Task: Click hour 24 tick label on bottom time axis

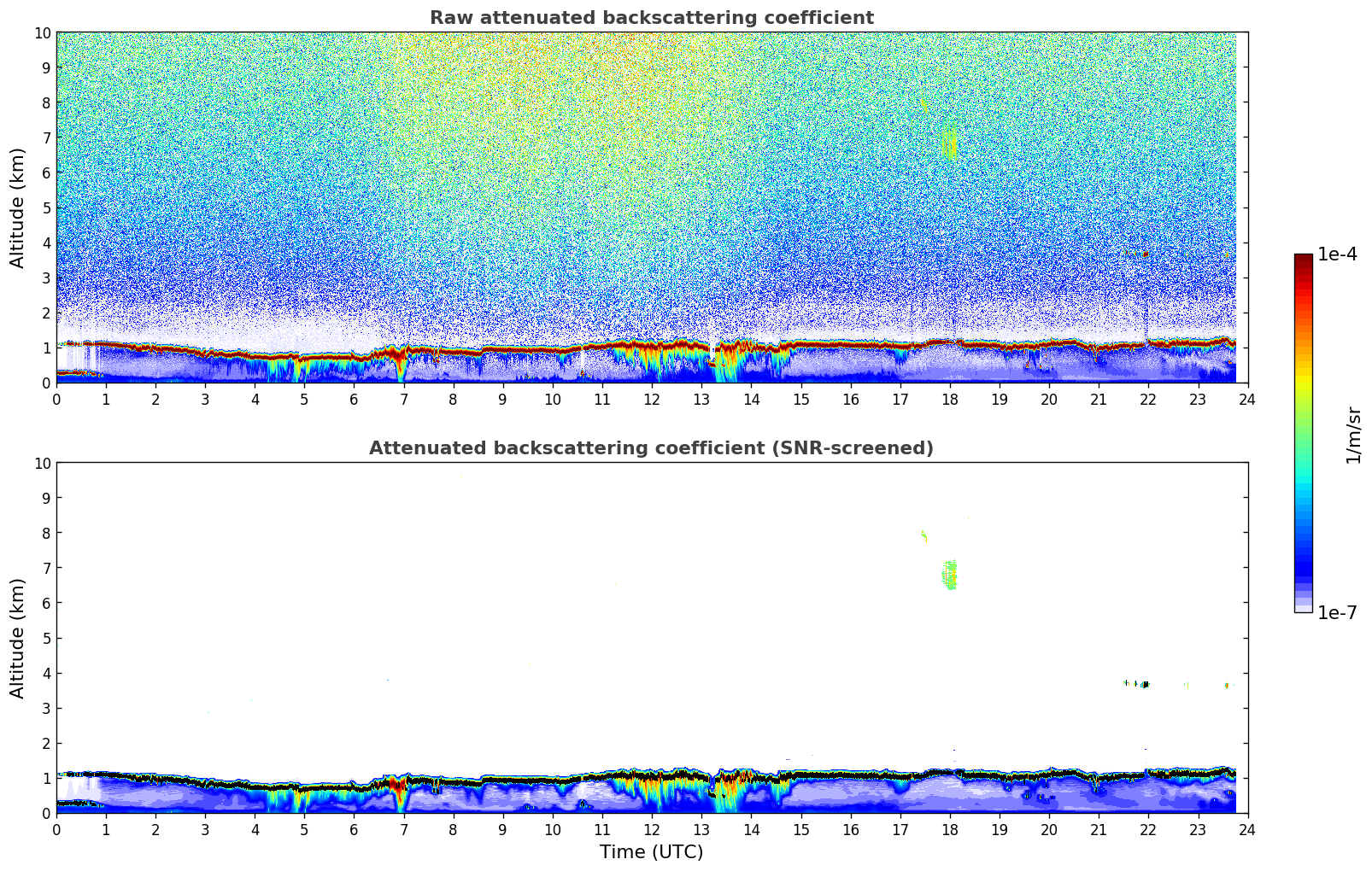Action: tap(1247, 830)
